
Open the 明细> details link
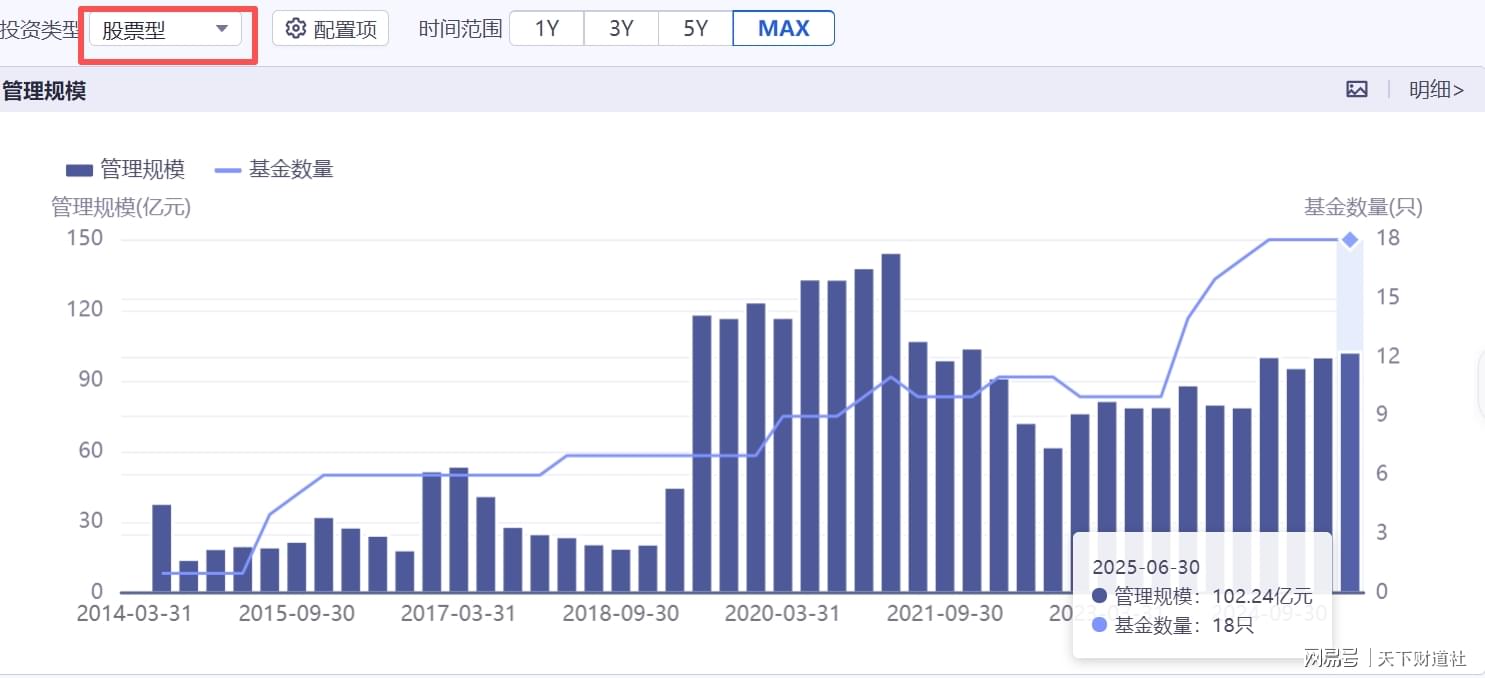pos(1437,90)
